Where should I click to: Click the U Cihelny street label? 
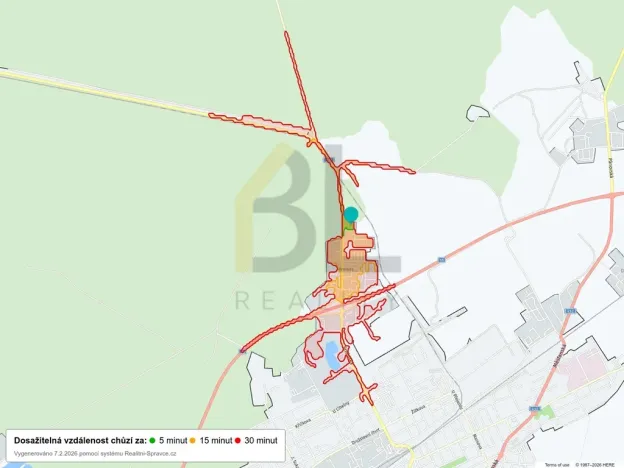[x=343, y=407]
